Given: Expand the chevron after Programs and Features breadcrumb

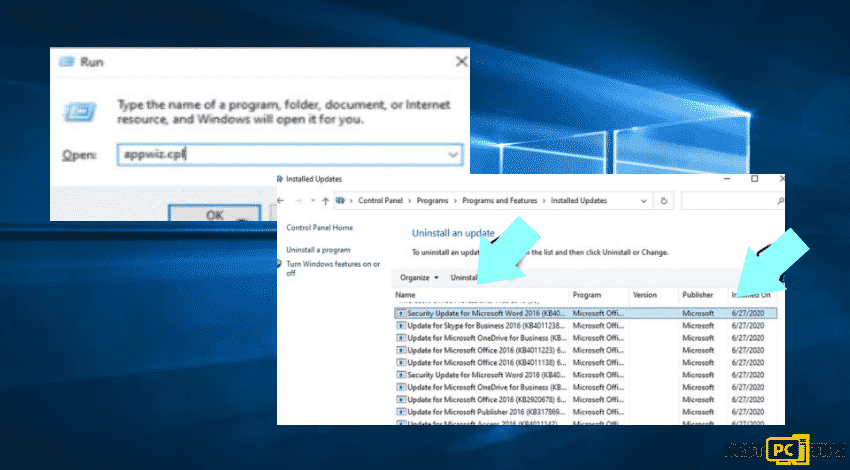Looking at the screenshot, I should pyautogui.click(x=544, y=201).
